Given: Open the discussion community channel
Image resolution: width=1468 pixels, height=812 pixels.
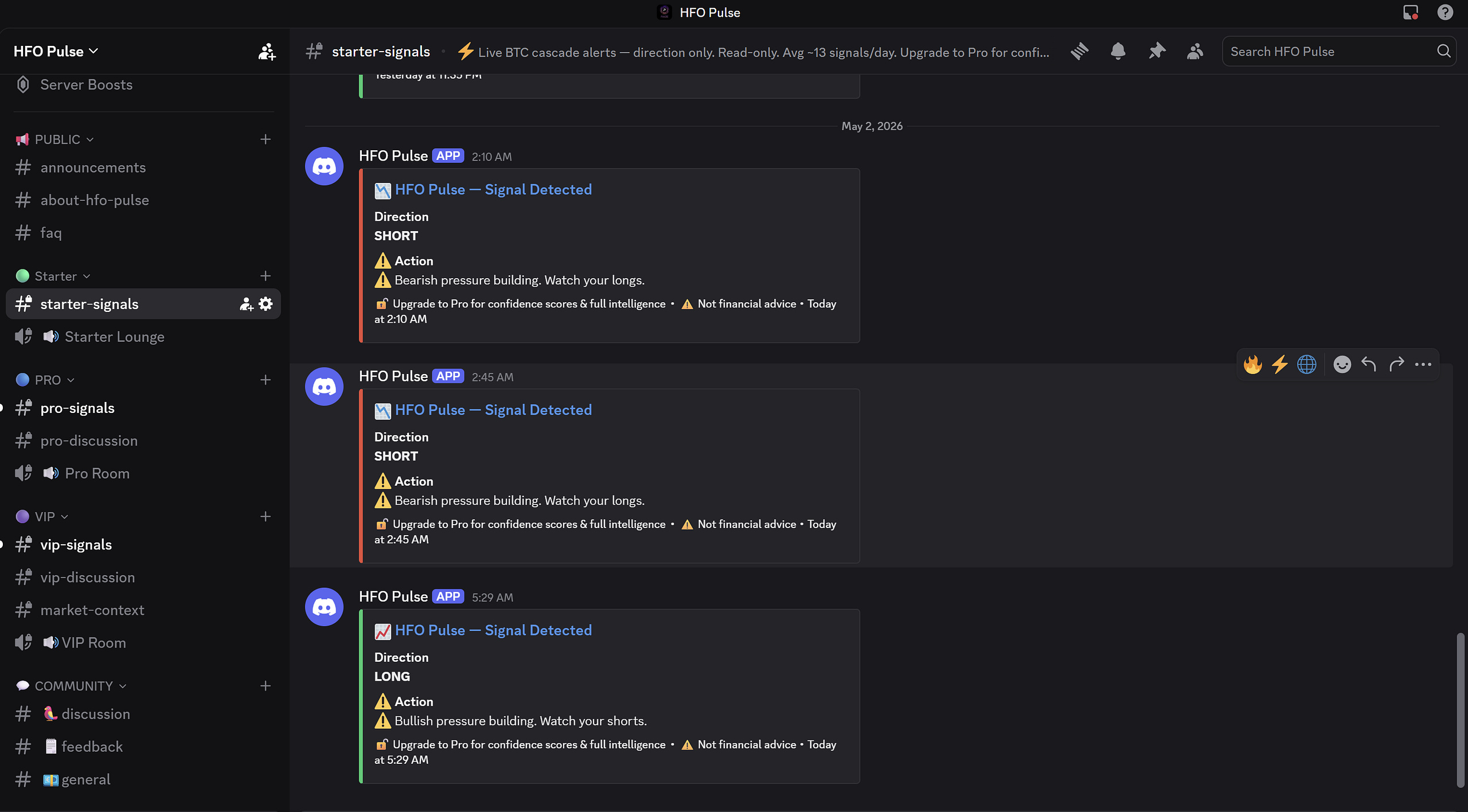Looking at the screenshot, I should click(x=143, y=714).
